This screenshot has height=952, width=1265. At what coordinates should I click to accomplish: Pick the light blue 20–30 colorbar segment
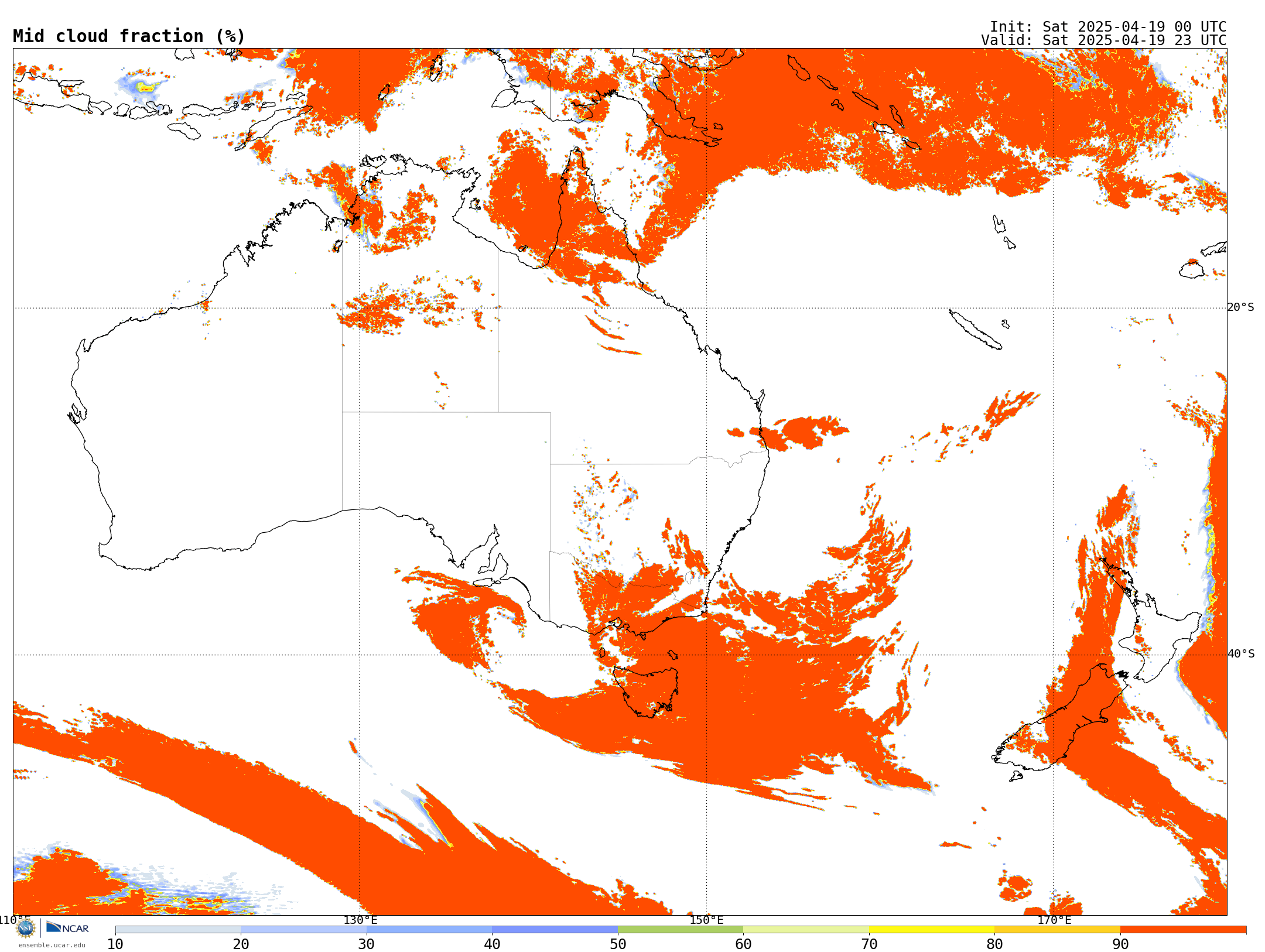pyautogui.click(x=303, y=930)
